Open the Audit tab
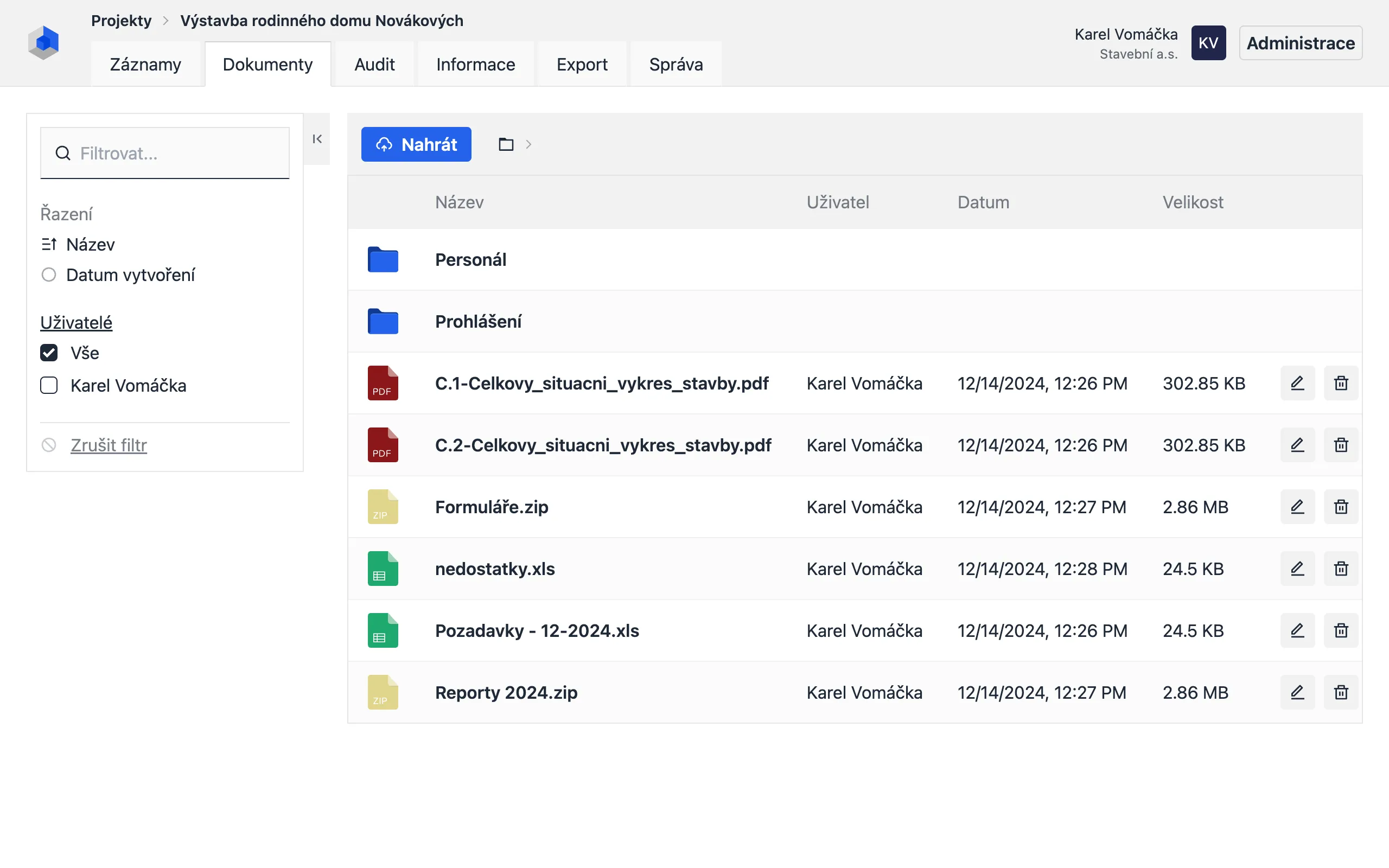Viewport: 1389px width, 868px height. (x=374, y=65)
